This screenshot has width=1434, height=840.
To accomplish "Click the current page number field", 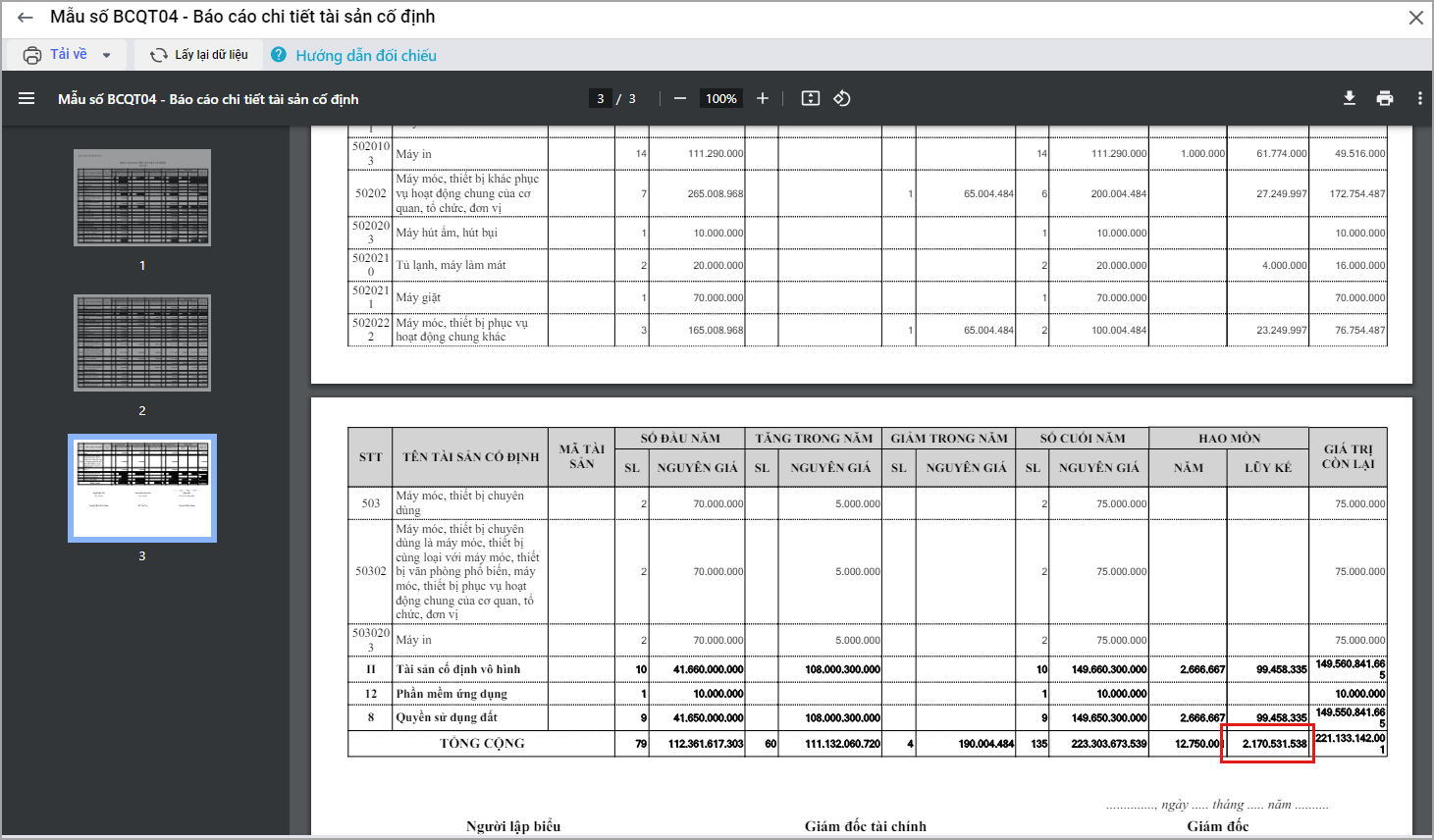I will tap(600, 98).
